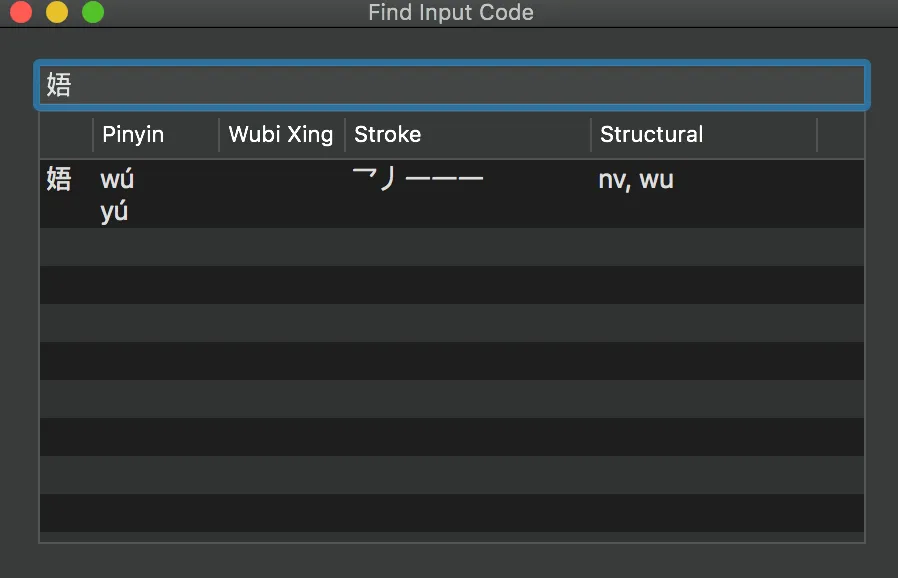Click the first result row
This screenshot has width=898, height=578.
(450, 193)
